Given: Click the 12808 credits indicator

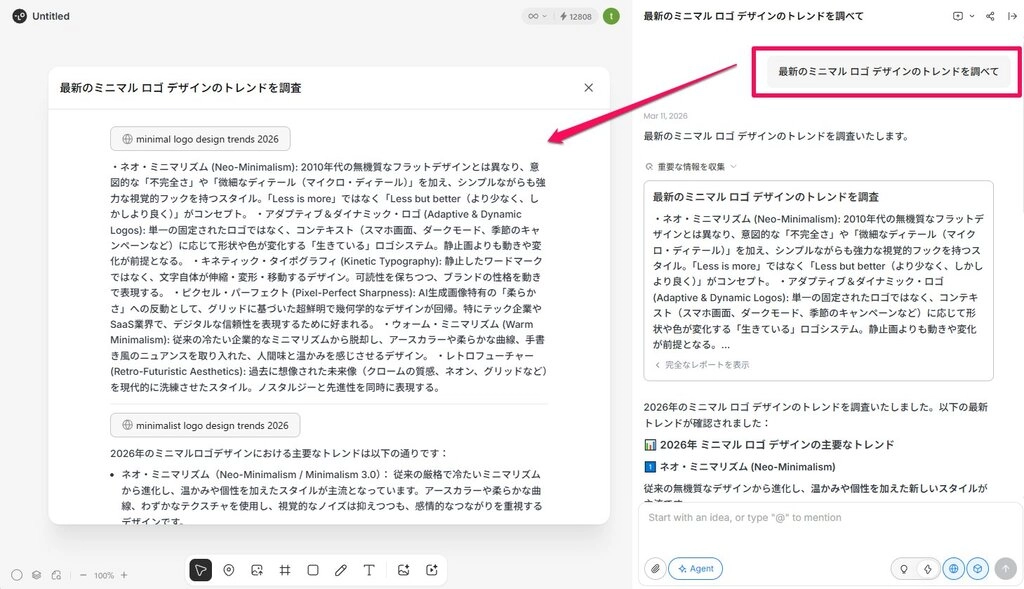Looking at the screenshot, I should [x=575, y=16].
